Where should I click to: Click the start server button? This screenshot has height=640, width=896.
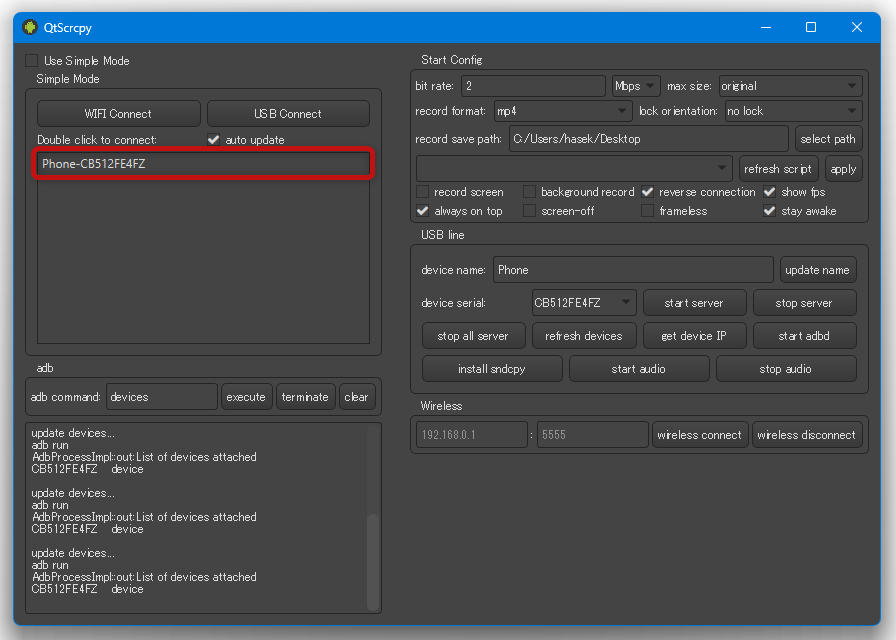point(694,303)
